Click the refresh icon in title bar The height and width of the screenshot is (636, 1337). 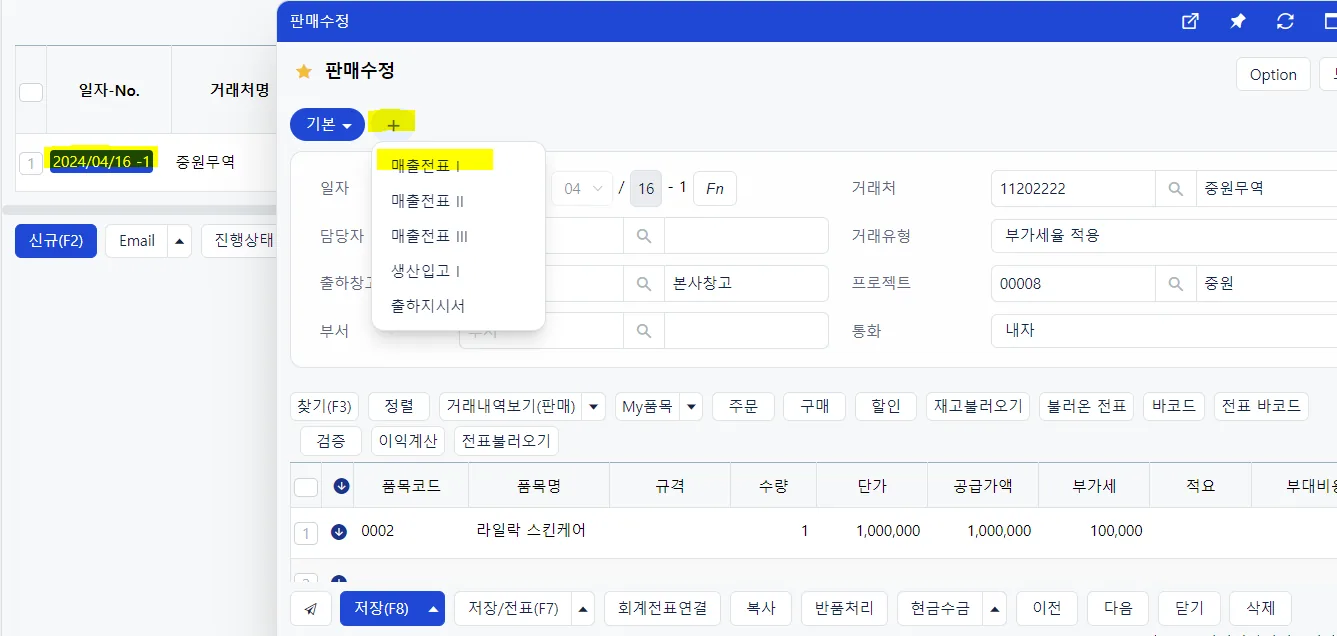[1286, 21]
